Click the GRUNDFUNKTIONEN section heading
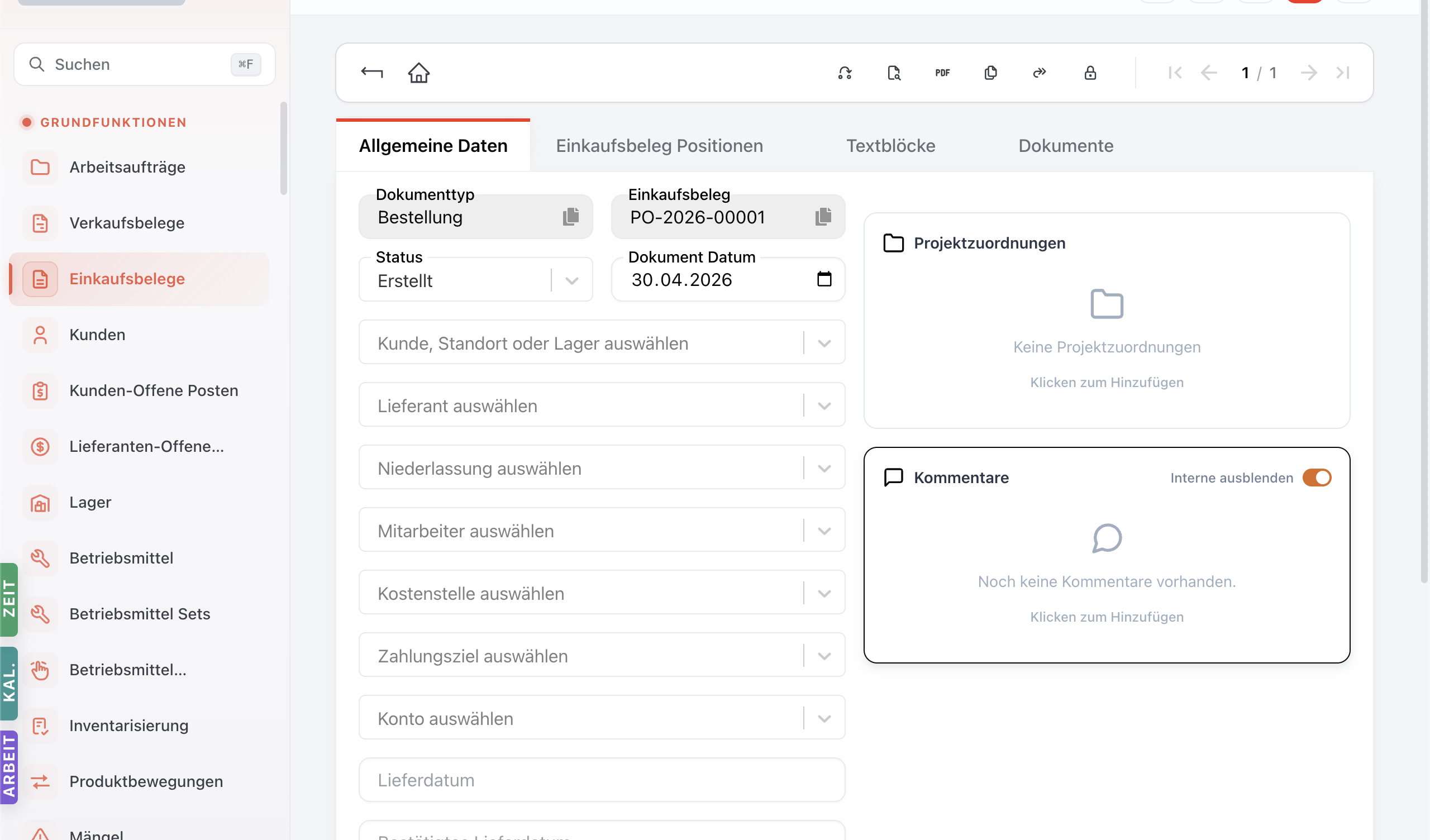The image size is (1430, 840). 113,122
